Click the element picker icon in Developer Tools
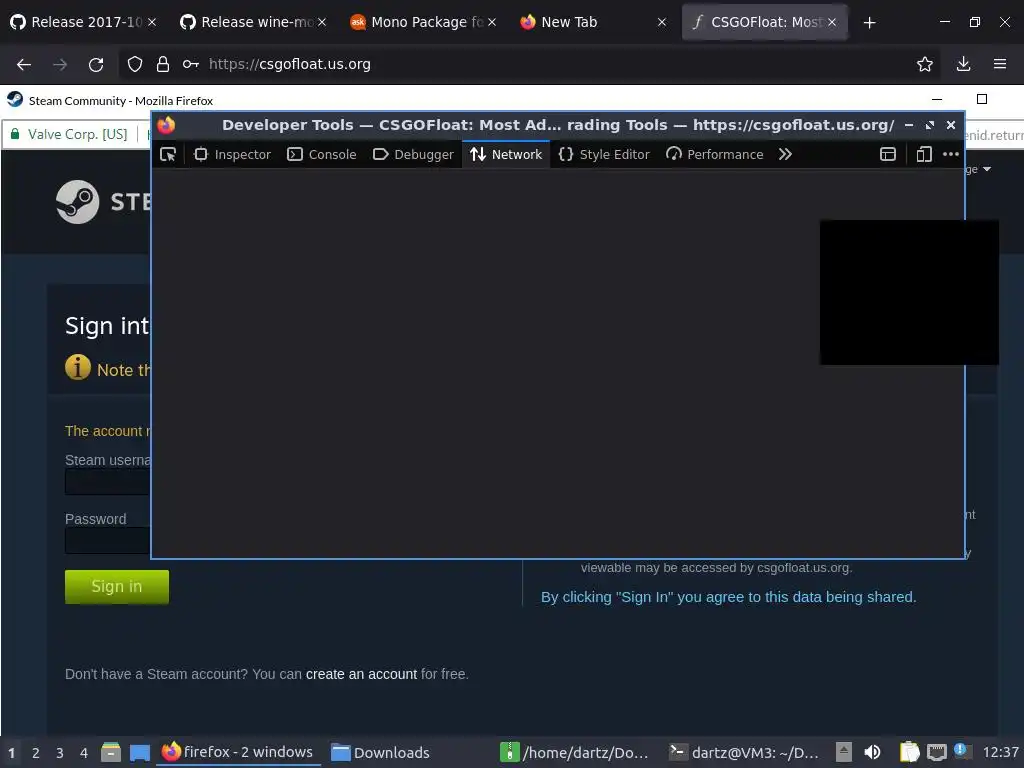This screenshot has width=1024, height=768. click(x=168, y=155)
